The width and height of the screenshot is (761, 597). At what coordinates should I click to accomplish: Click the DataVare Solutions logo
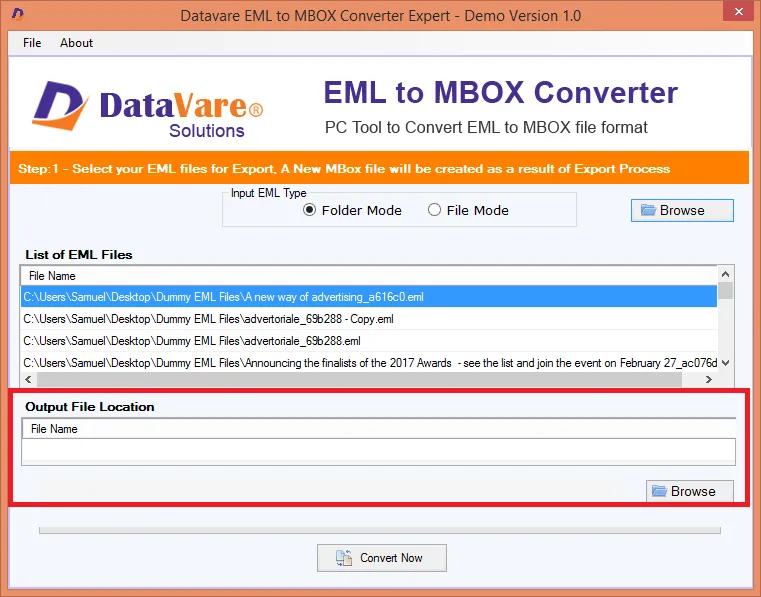[148, 109]
